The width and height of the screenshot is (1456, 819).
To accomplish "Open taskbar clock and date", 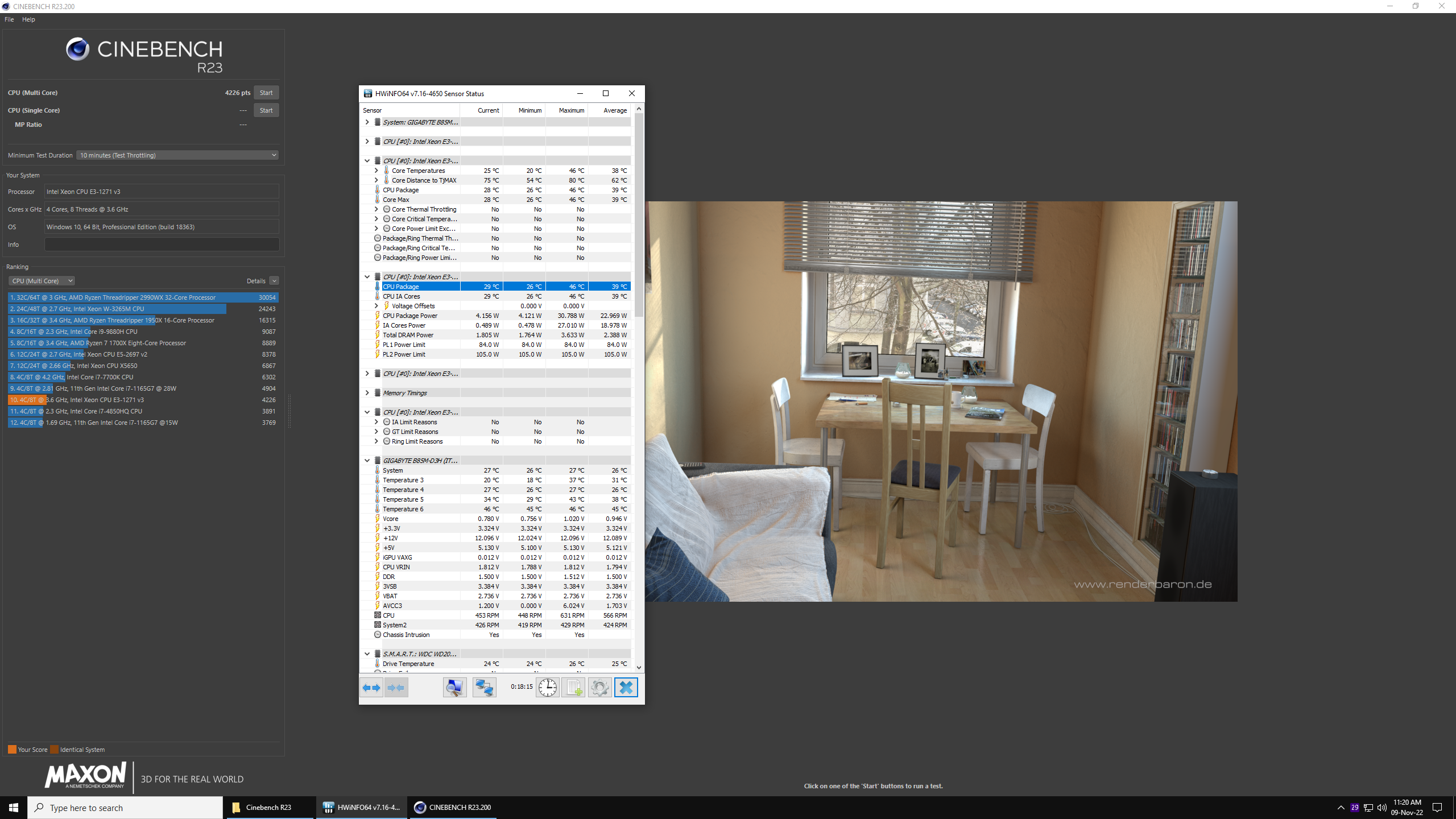I will pos(1407,808).
